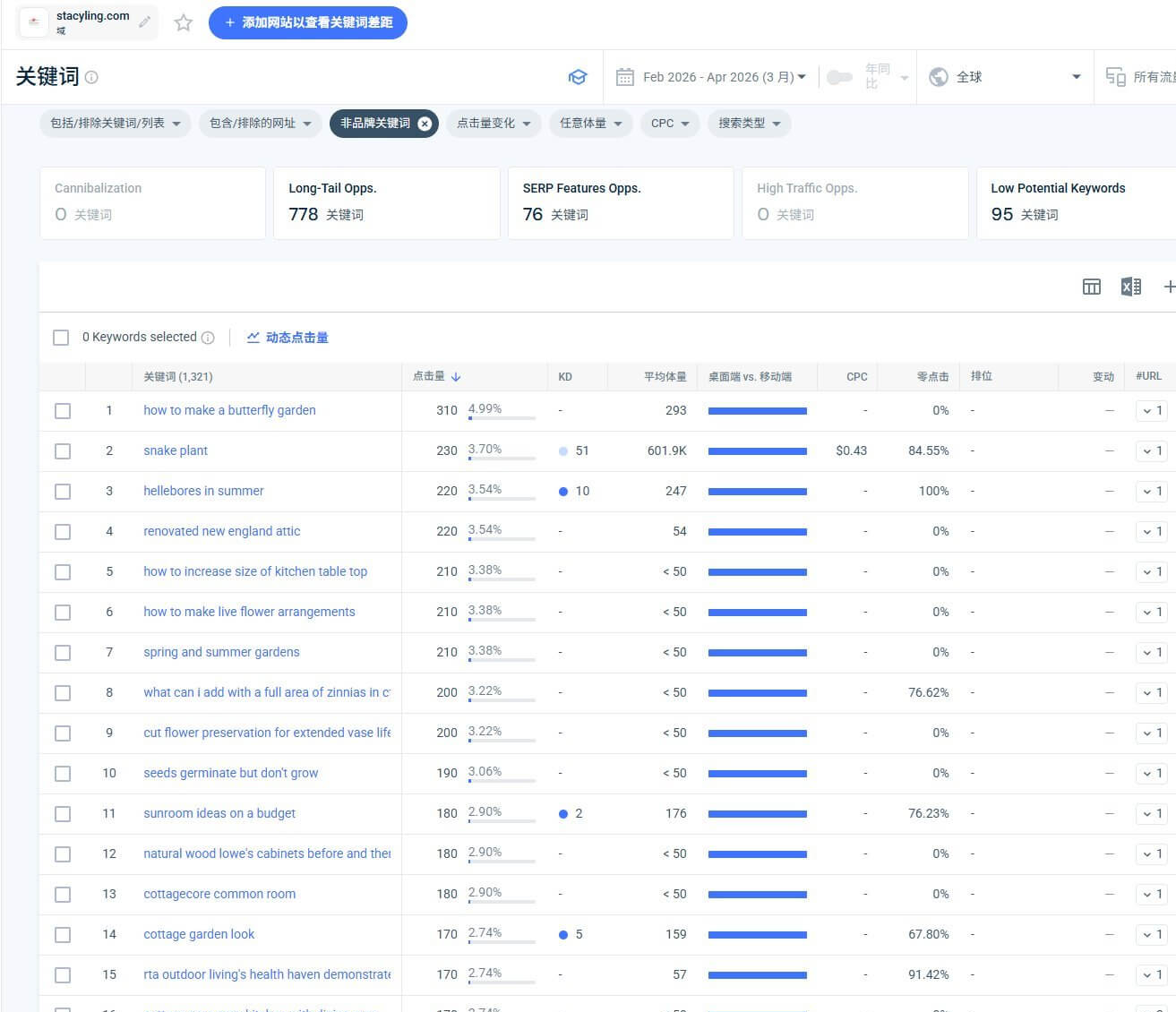
Task: Check the box for how to make a butterfly garden
Action: click(63, 411)
